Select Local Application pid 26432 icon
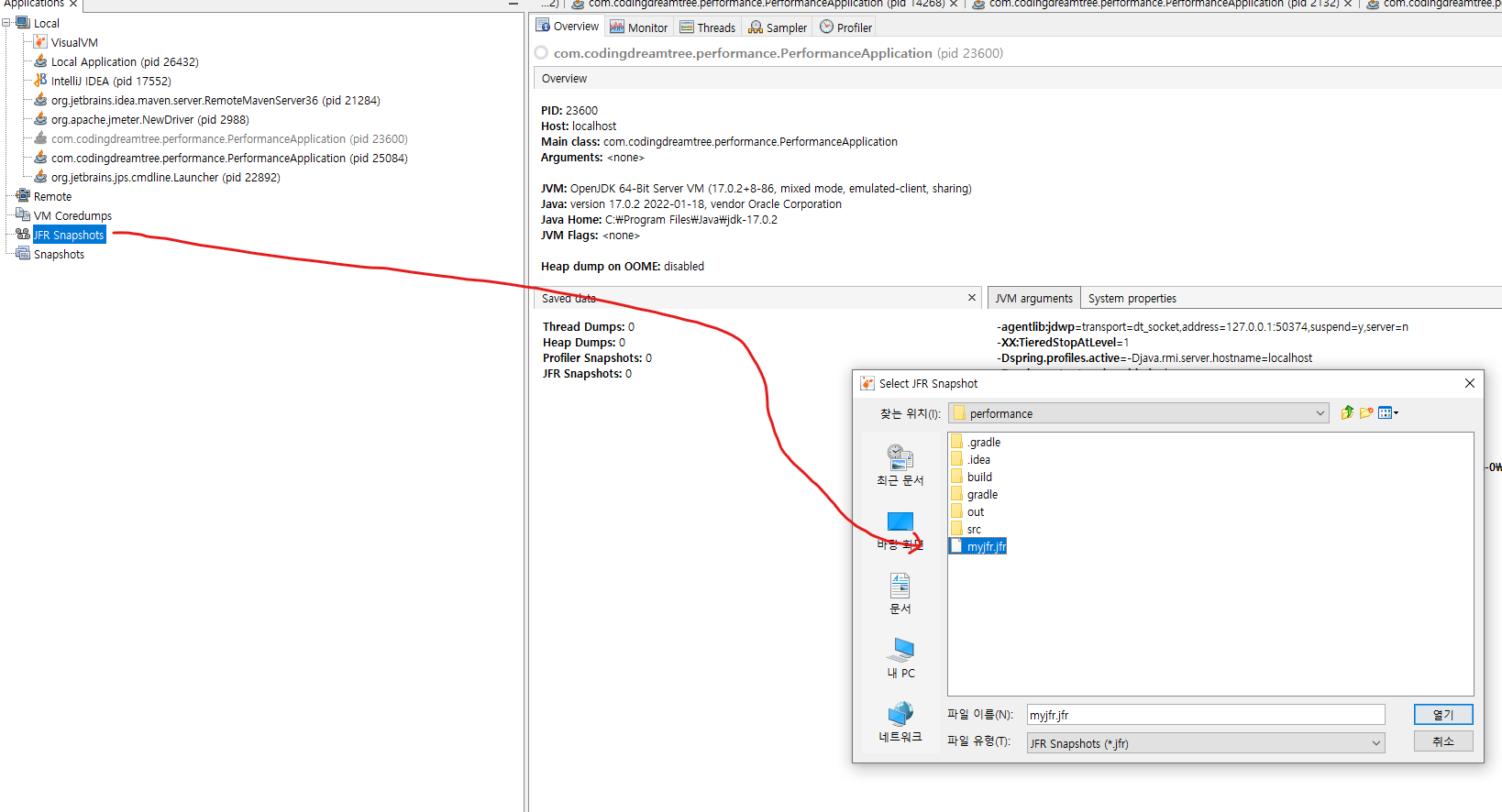This screenshot has width=1502, height=812. tap(40, 61)
